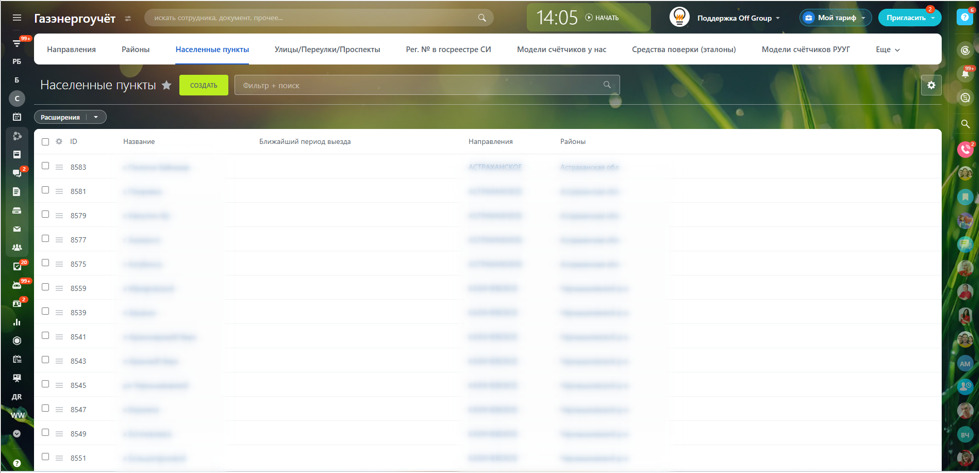This screenshot has height=473, width=979.
Task: Check the checkbox for row 8549
Action: (45, 432)
